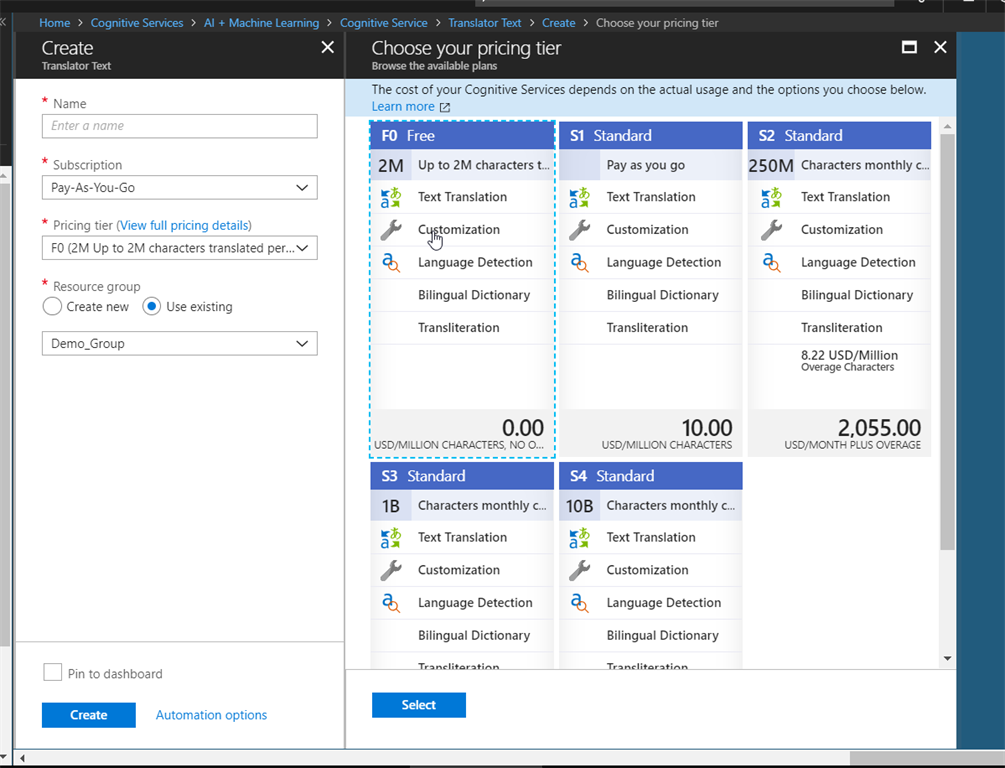Check the Pin to dashboard checkbox
The image size is (1005, 768).
[x=53, y=672]
